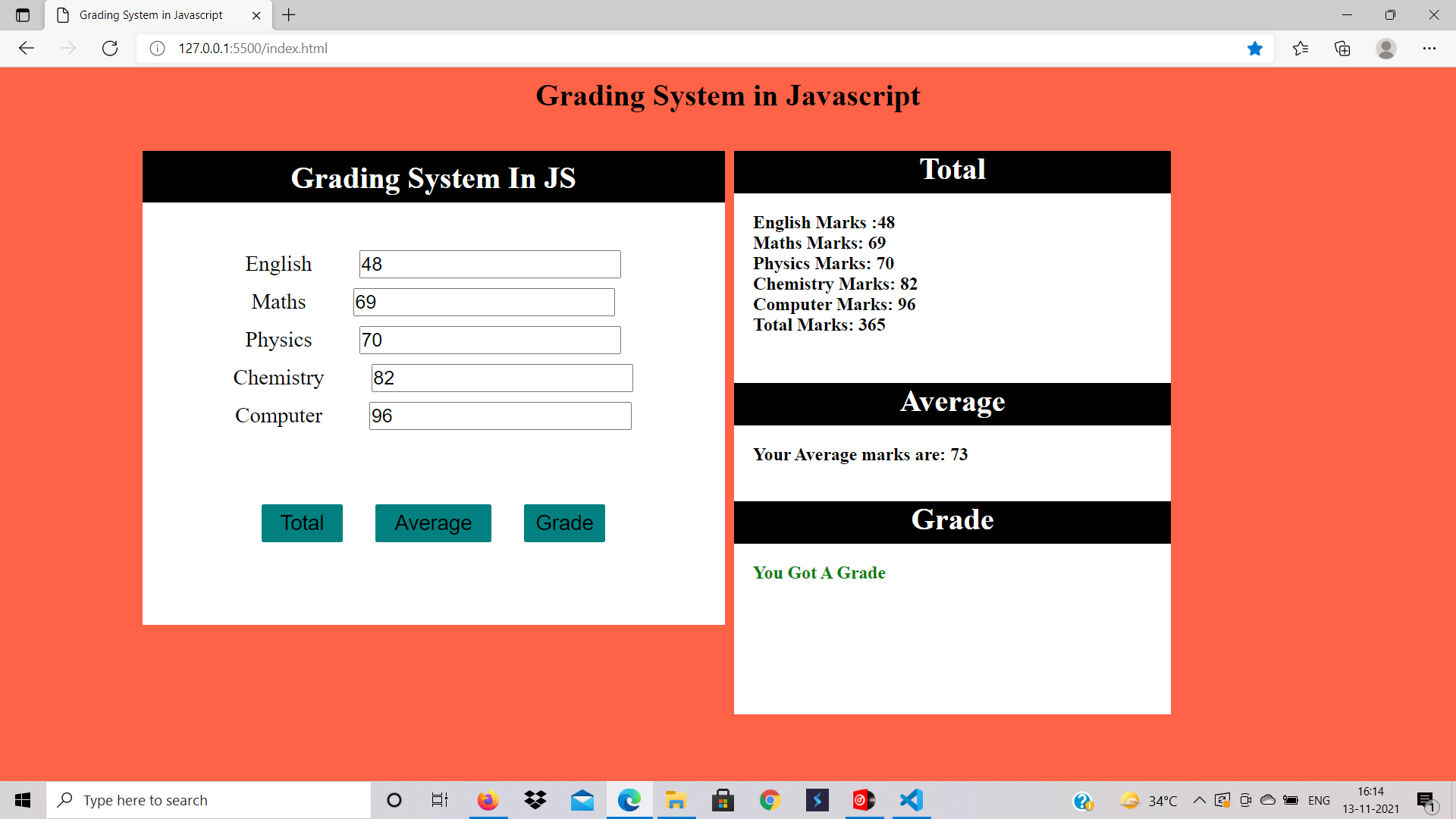Toggle the favorites star for this page
The height and width of the screenshot is (819, 1456).
[1255, 48]
